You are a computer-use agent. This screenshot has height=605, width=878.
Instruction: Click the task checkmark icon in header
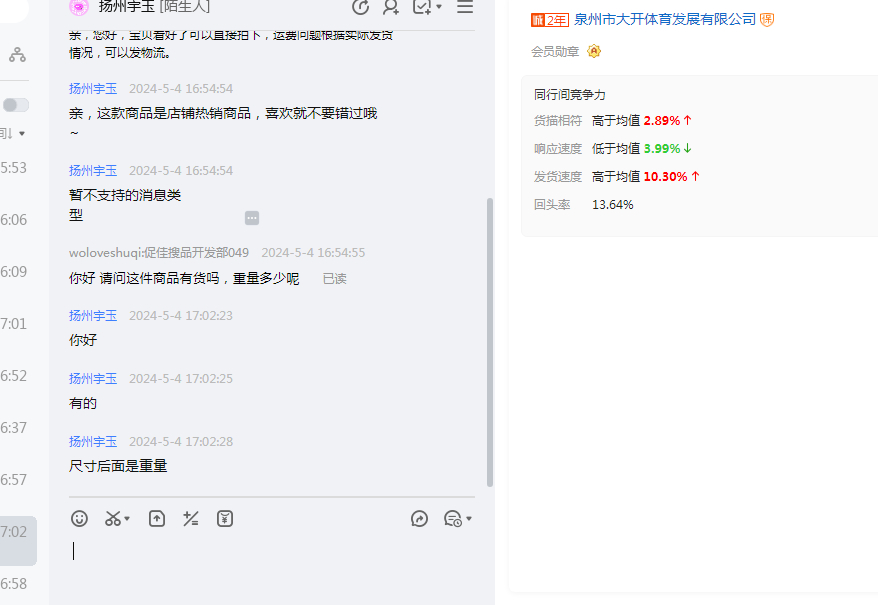(x=422, y=7)
